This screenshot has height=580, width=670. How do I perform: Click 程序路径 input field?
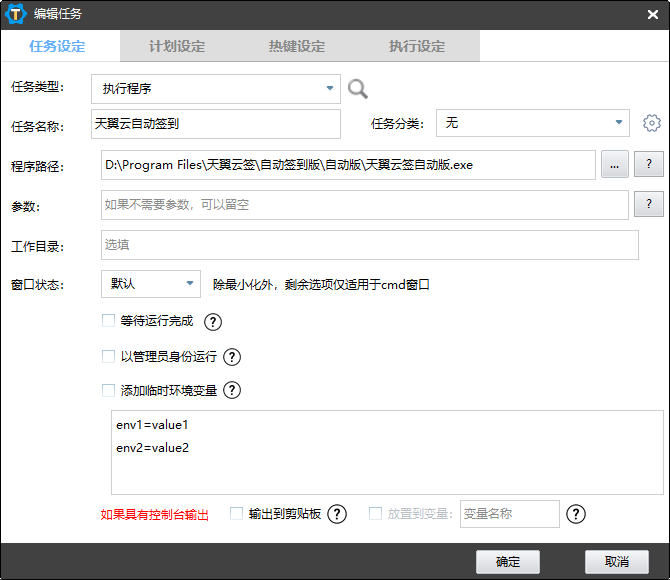(x=348, y=165)
